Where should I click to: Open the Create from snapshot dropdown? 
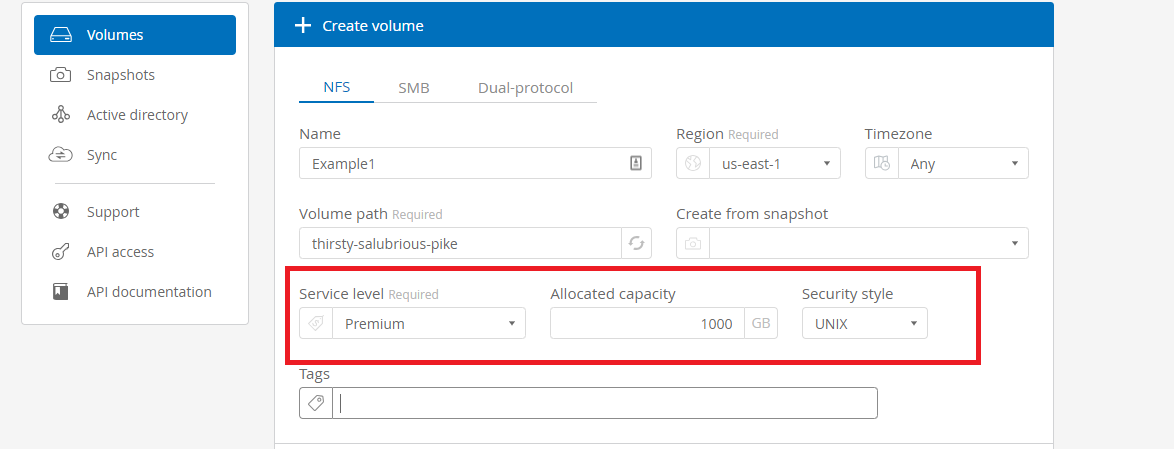[x=868, y=243]
